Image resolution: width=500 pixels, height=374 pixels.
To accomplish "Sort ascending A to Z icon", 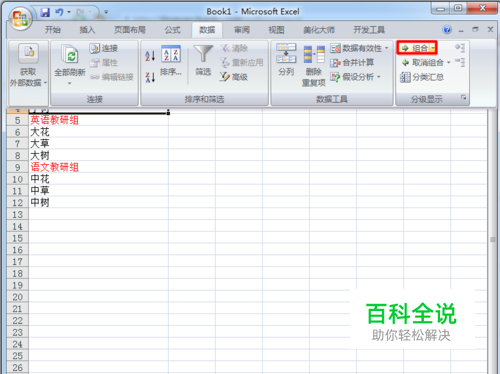I will point(150,56).
